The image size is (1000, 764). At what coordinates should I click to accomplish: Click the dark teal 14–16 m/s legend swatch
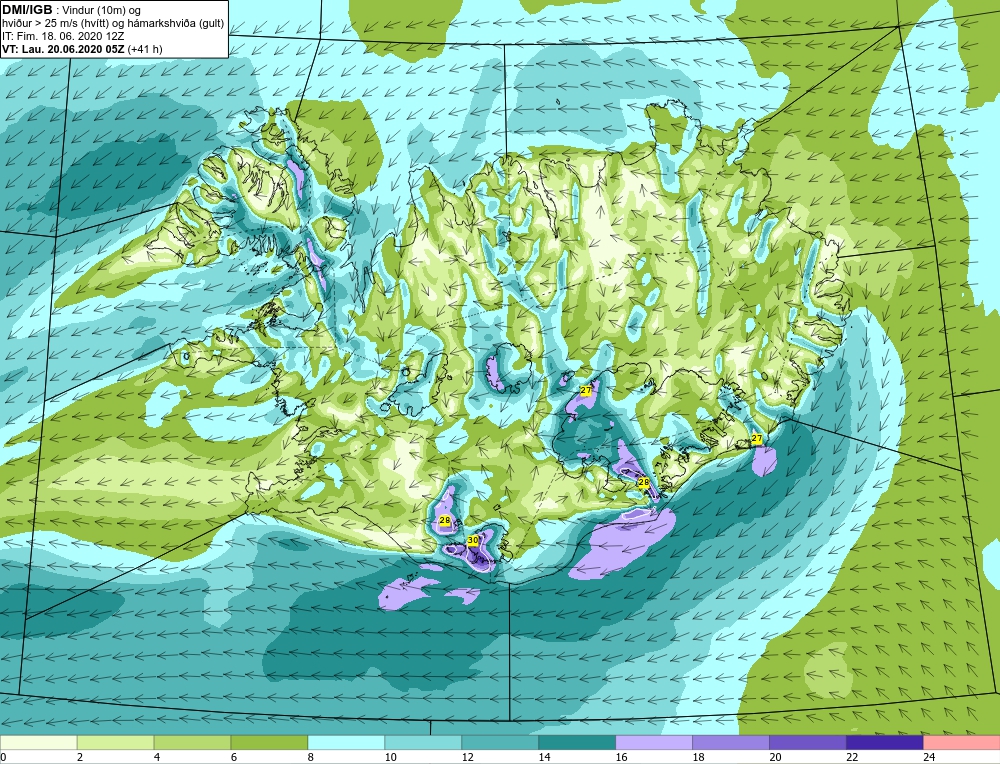coord(577,742)
